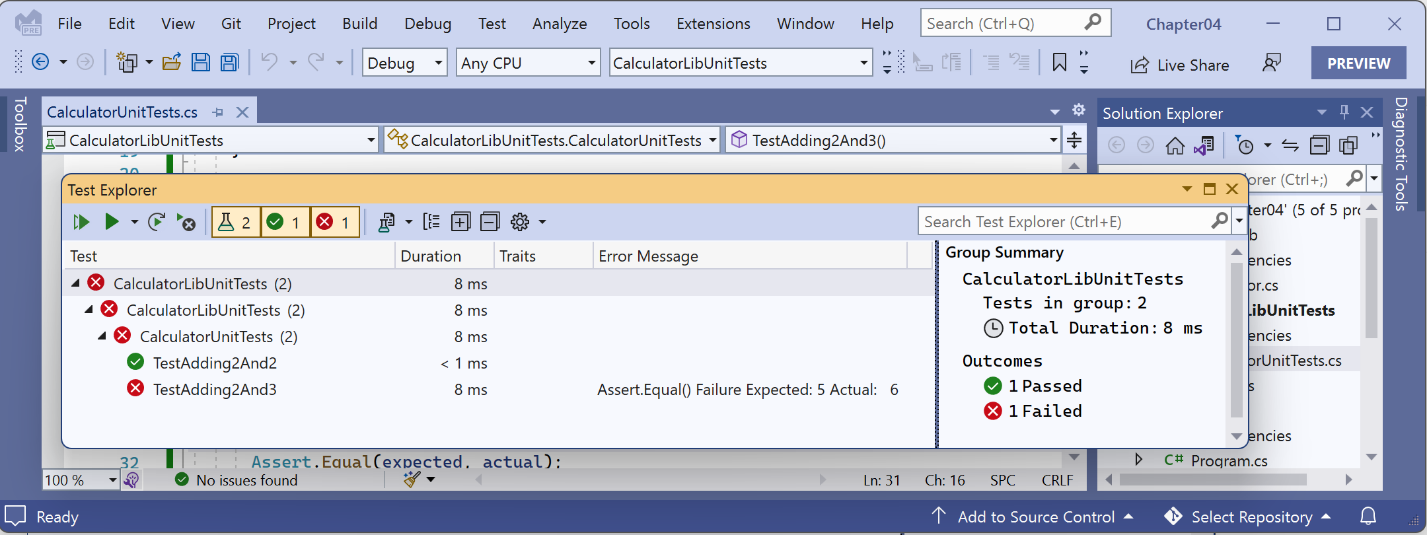Click the Live Share button

click(x=1180, y=64)
